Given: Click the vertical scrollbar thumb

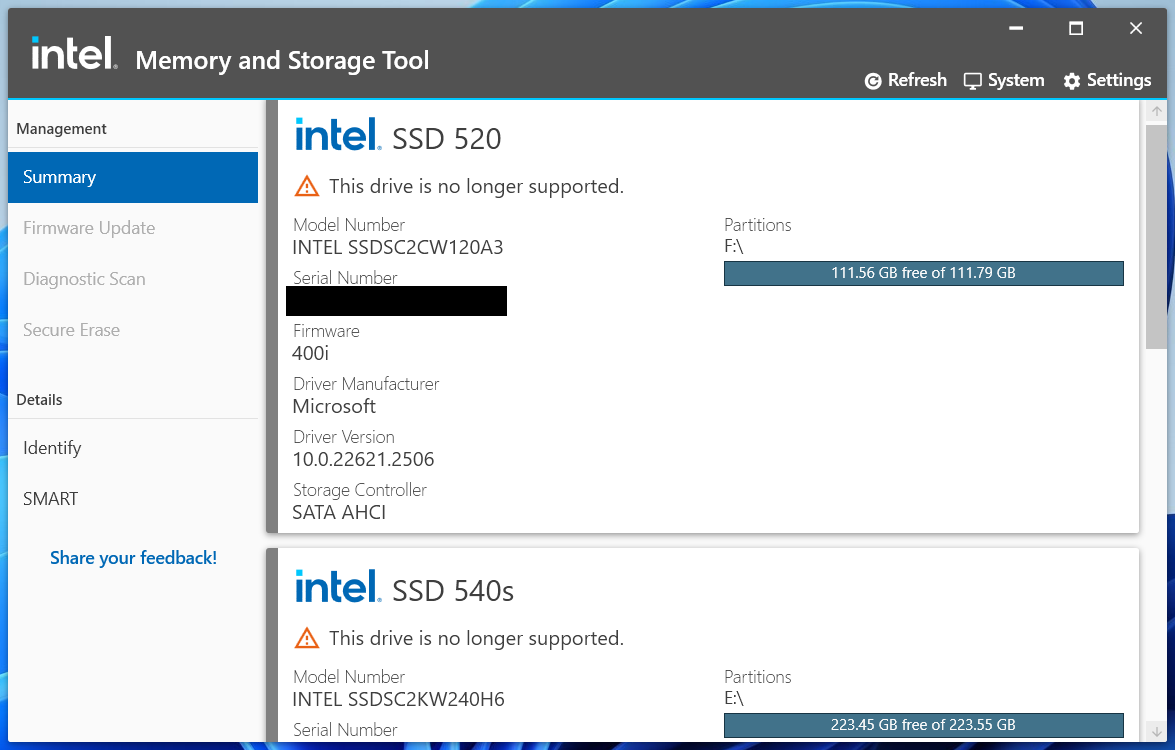Looking at the screenshot, I should pos(1156,236).
